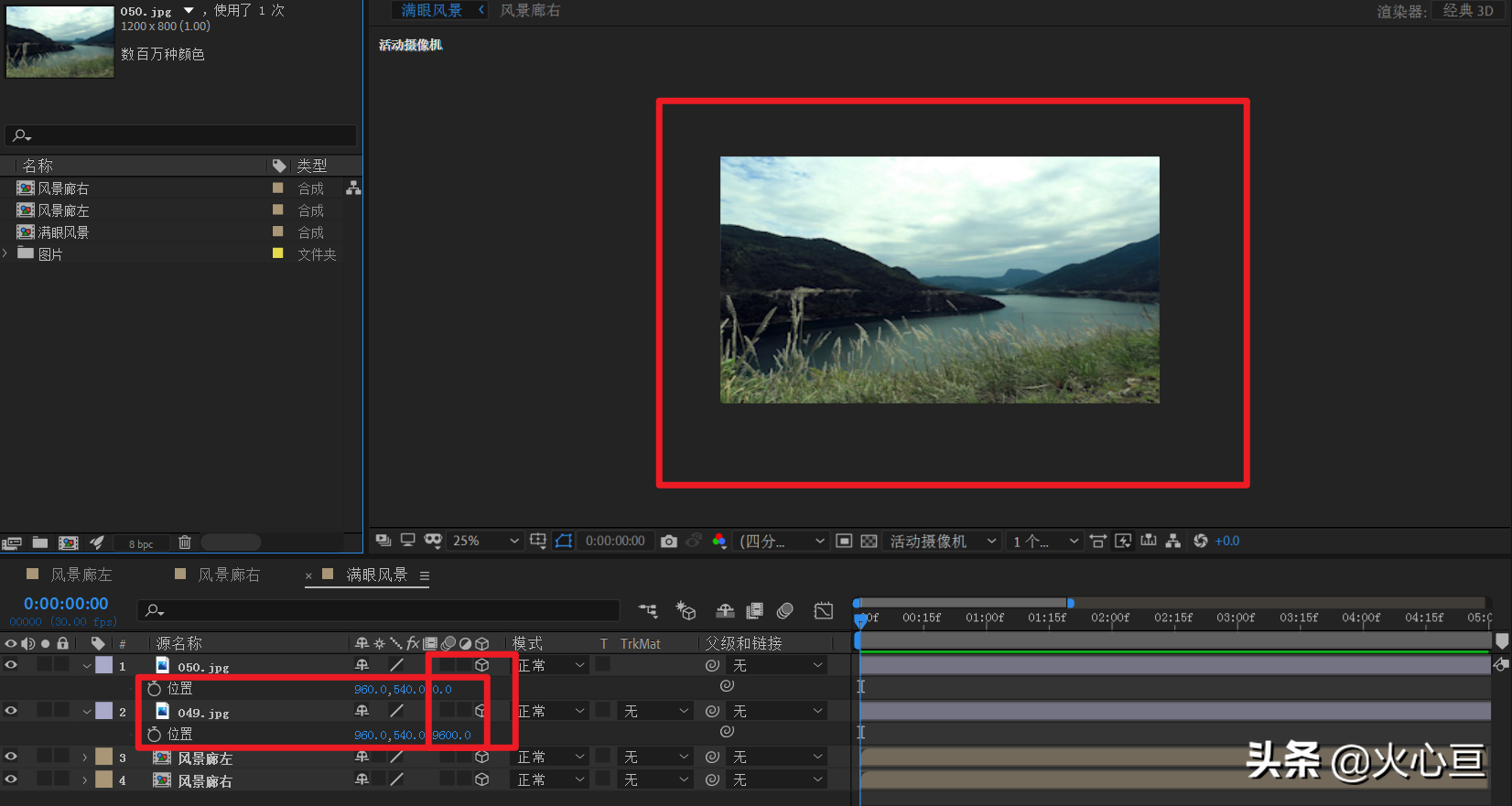This screenshot has height=806, width=1512.
Task: Click the project flowchart icon beside 风景廊右
Action: 353,188
